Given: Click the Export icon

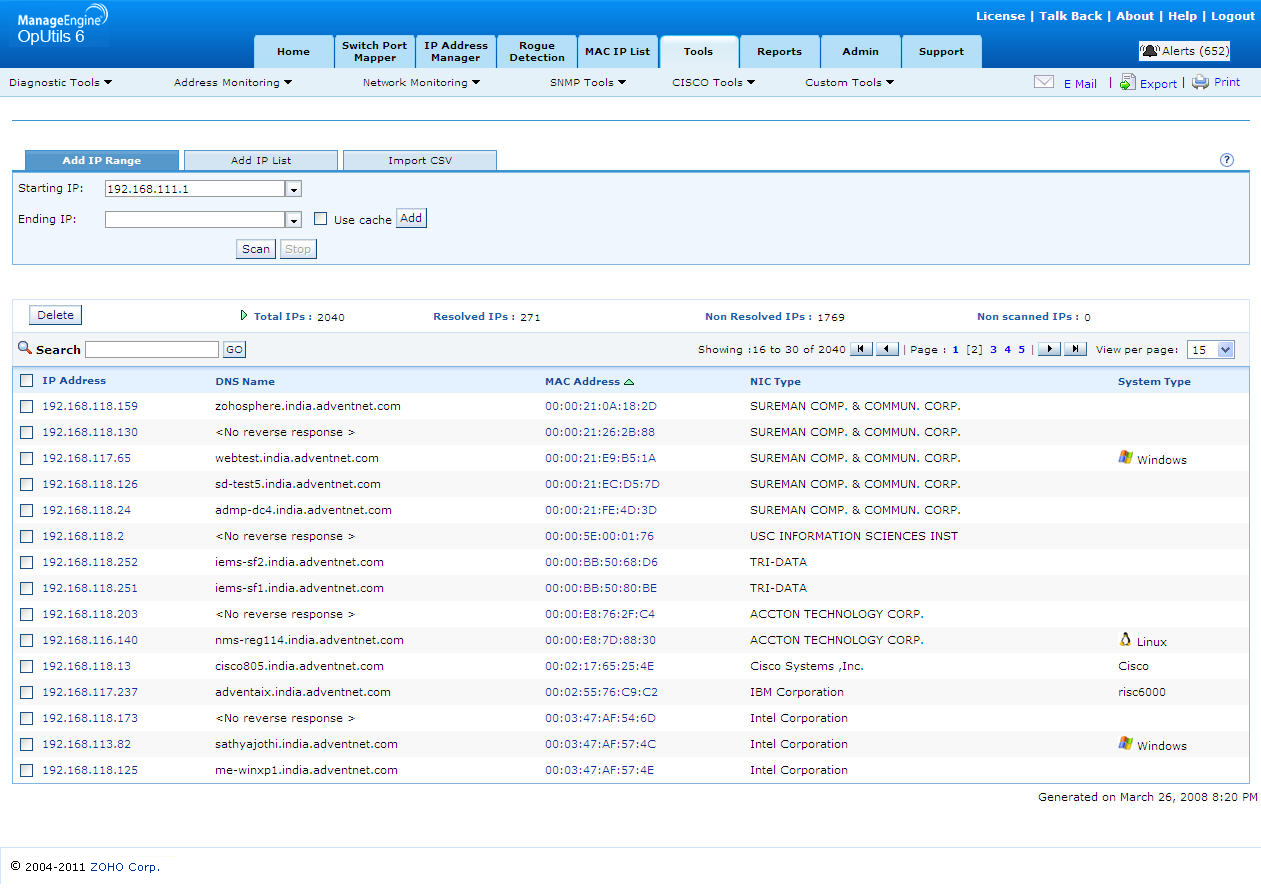Looking at the screenshot, I should click(1127, 83).
